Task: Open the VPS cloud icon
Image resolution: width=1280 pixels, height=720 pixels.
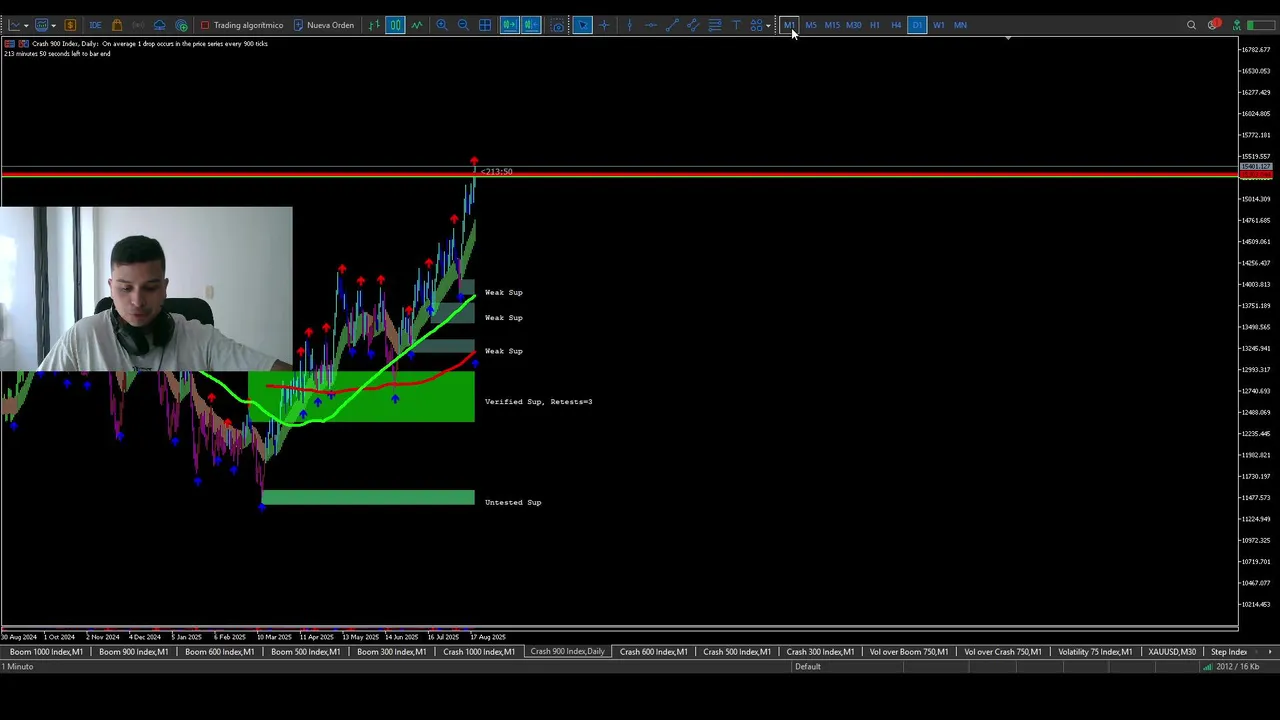Action: pyautogui.click(x=160, y=25)
